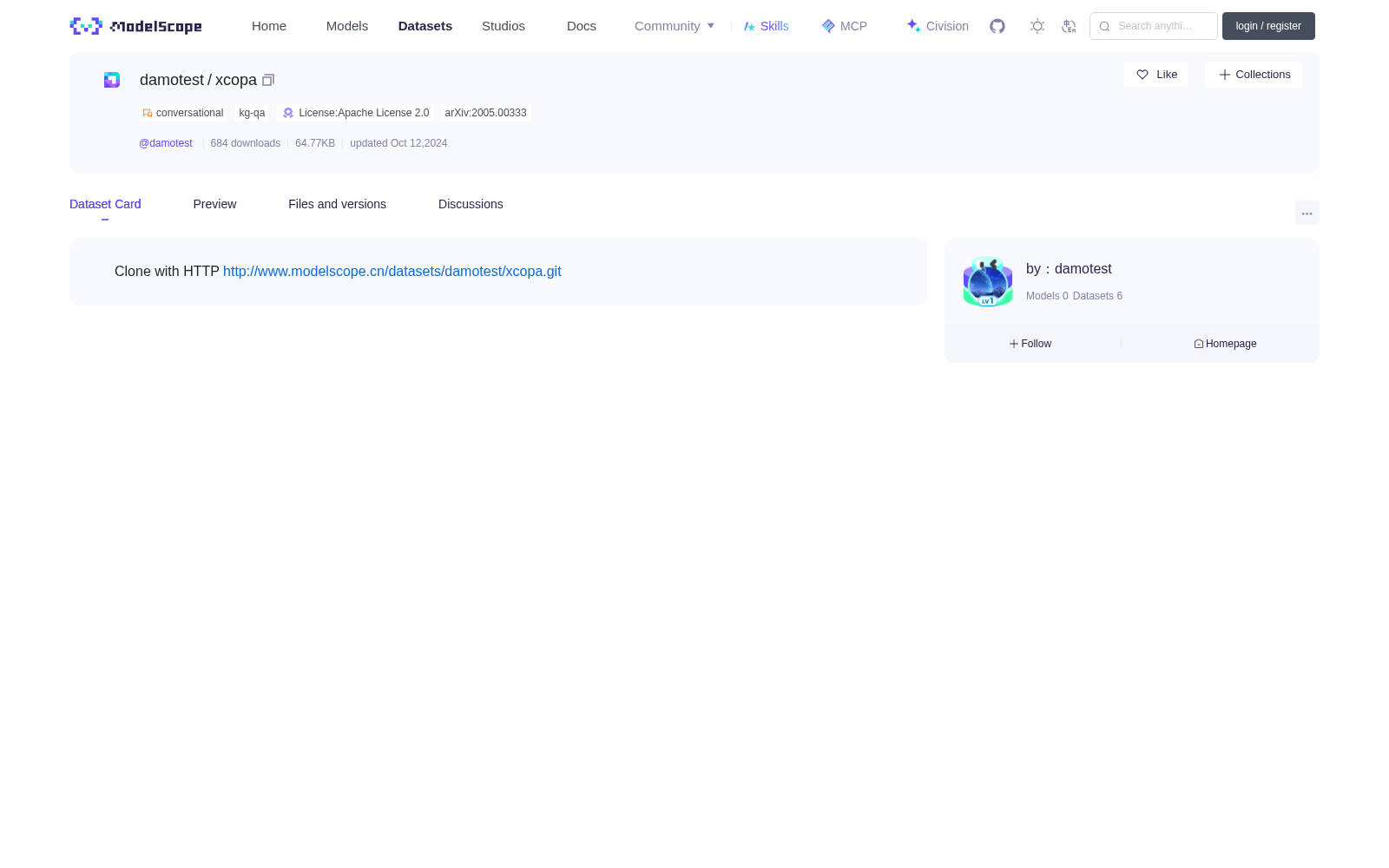Viewport: 1389px width, 868px height.
Task: Click 'by：damotest' author name
Action: tap(1069, 269)
